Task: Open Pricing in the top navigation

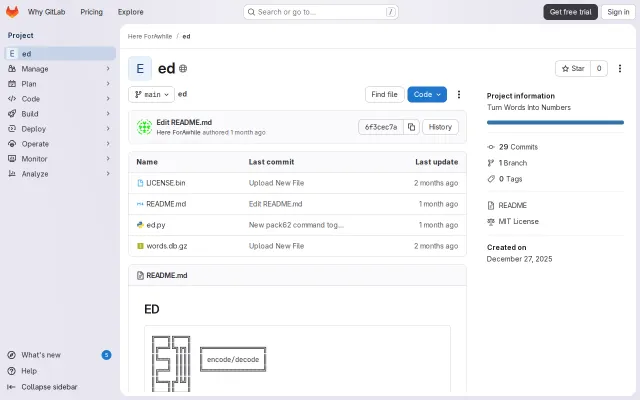Action: pyautogui.click(x=91, y=12)
